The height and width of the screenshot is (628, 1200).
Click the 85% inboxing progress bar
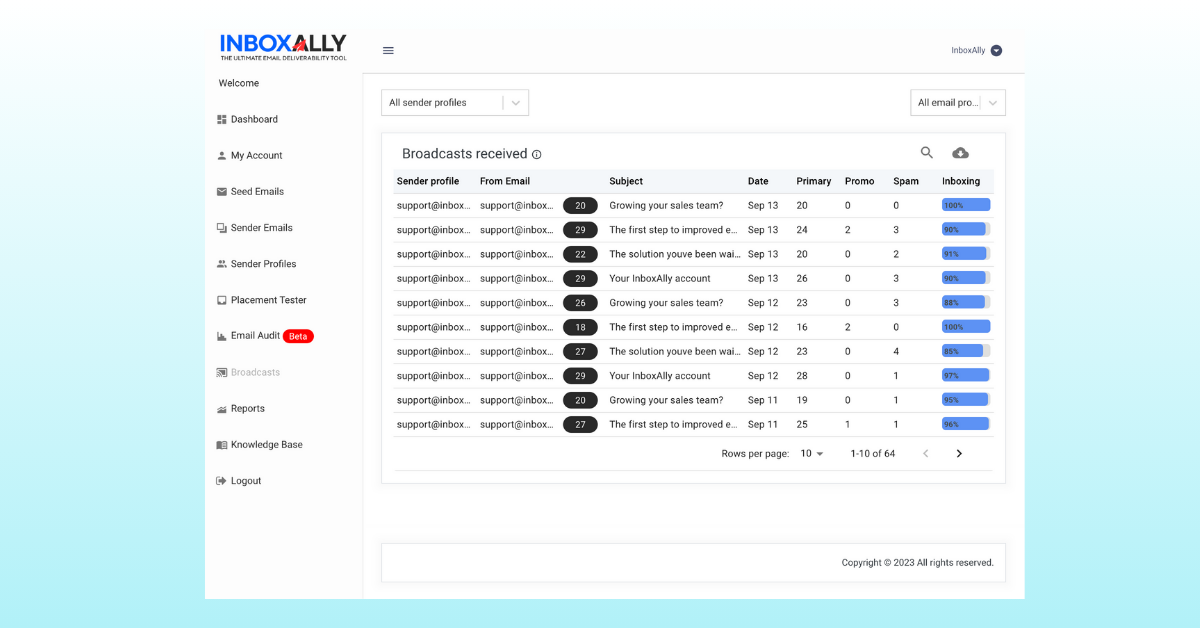tap(965, 351)
